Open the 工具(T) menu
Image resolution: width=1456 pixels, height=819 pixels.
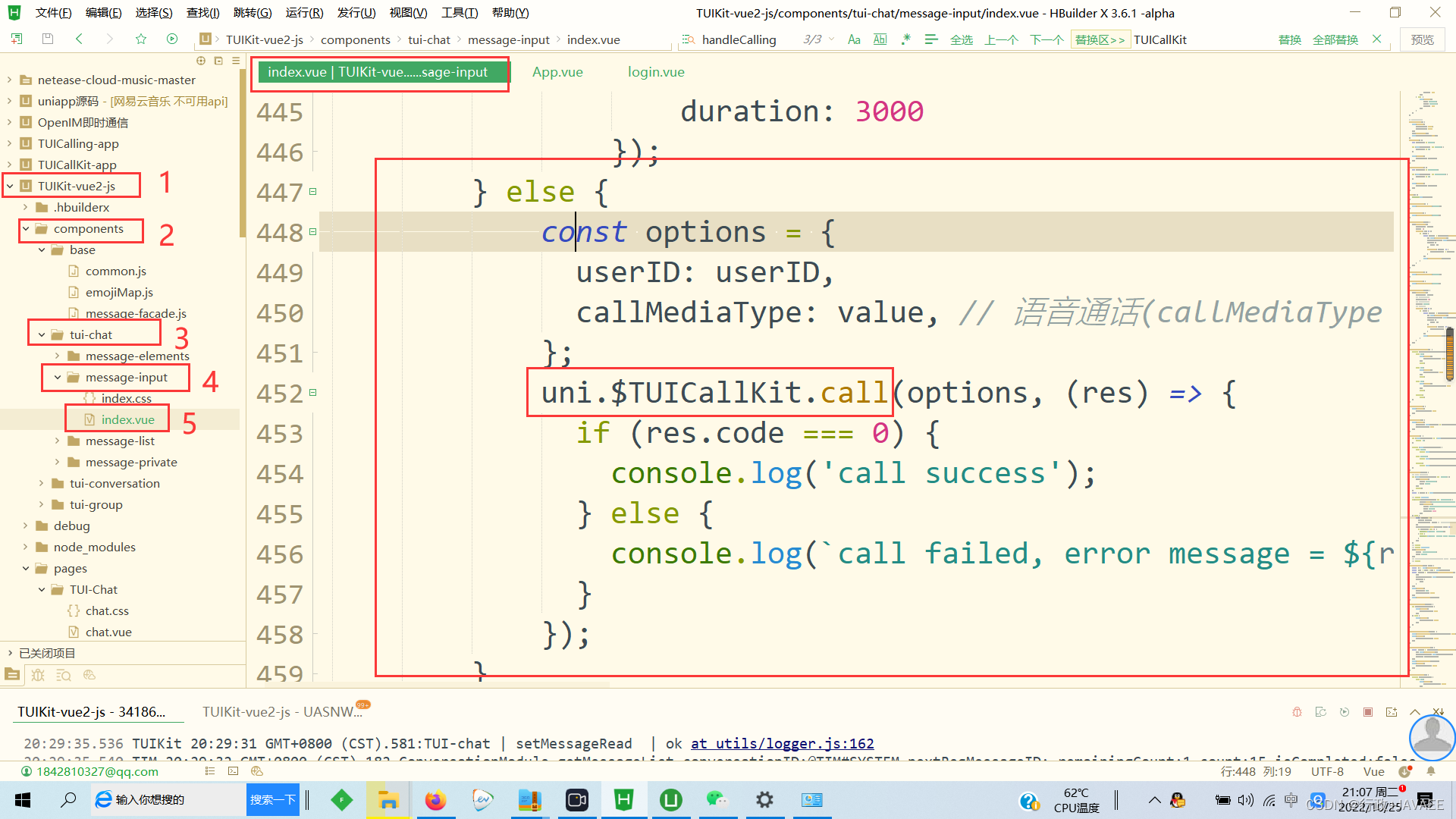click(460, 12)
